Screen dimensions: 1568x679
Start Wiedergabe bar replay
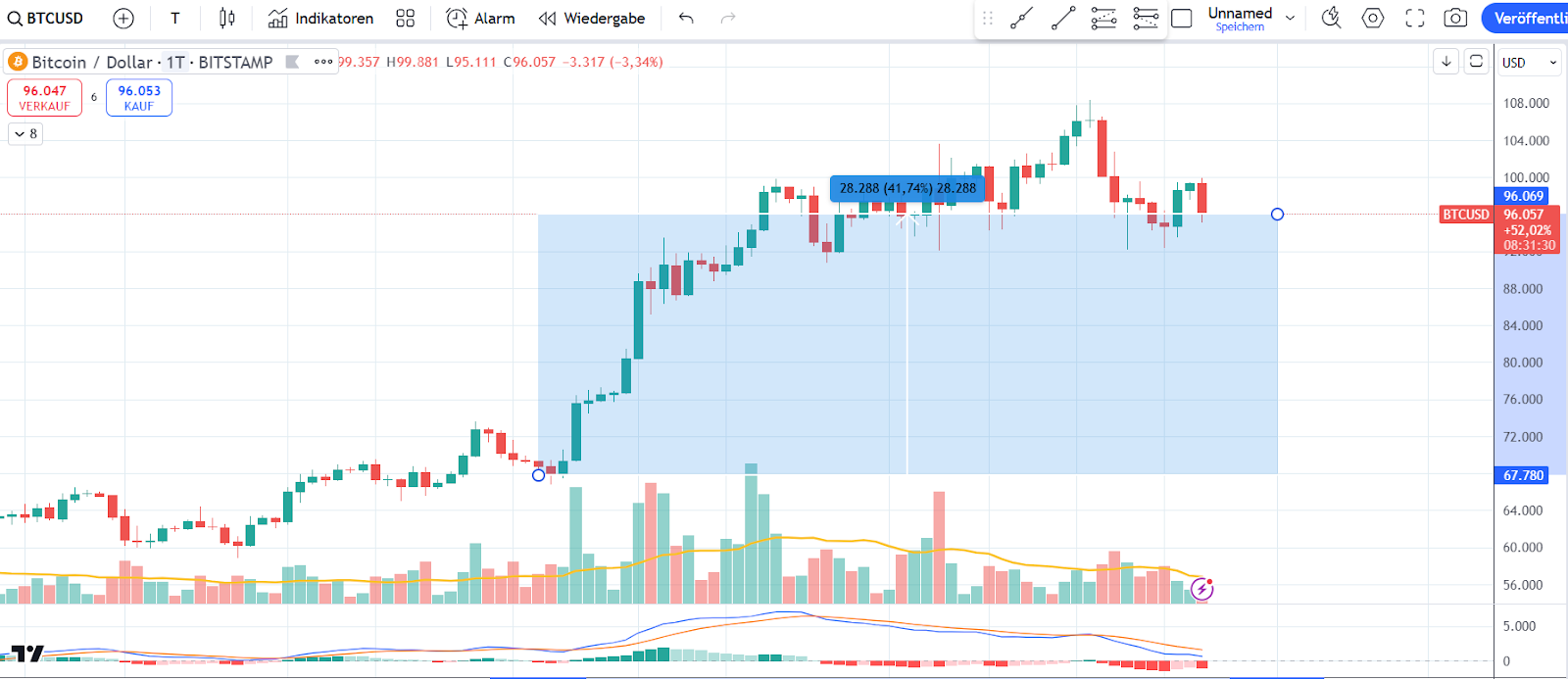pyautogui.click(x=592, y=18)
